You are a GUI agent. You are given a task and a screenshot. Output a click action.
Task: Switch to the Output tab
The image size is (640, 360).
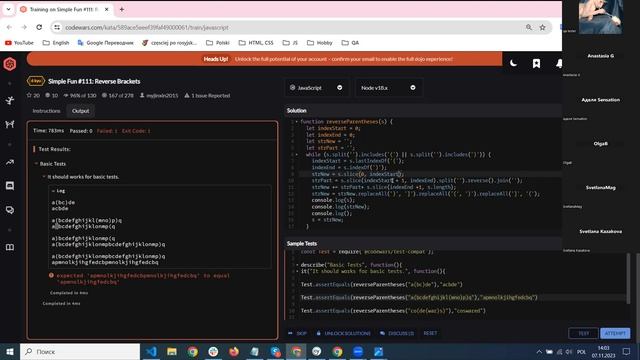80,111
